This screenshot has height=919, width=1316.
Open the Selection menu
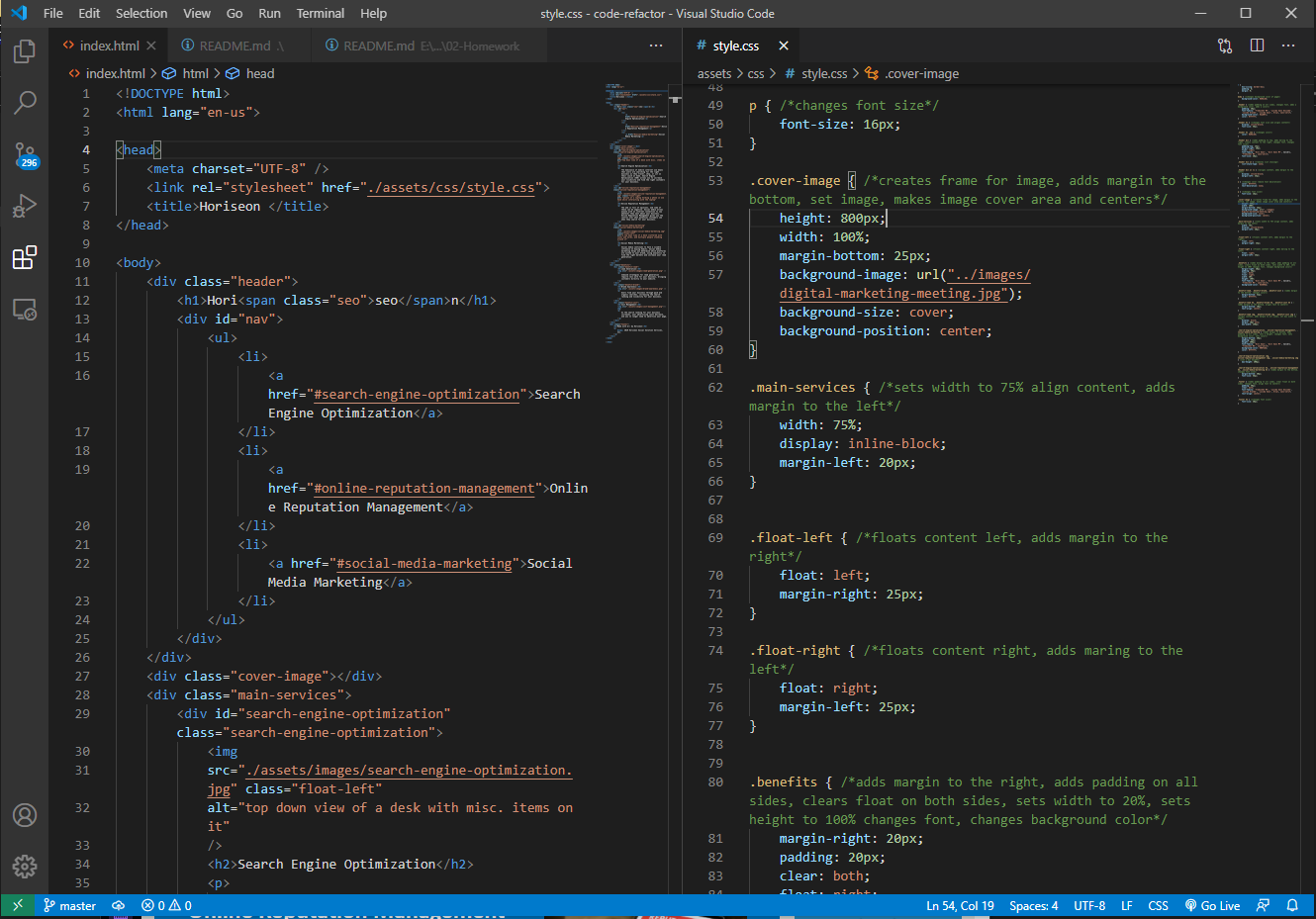click(141, 13)
